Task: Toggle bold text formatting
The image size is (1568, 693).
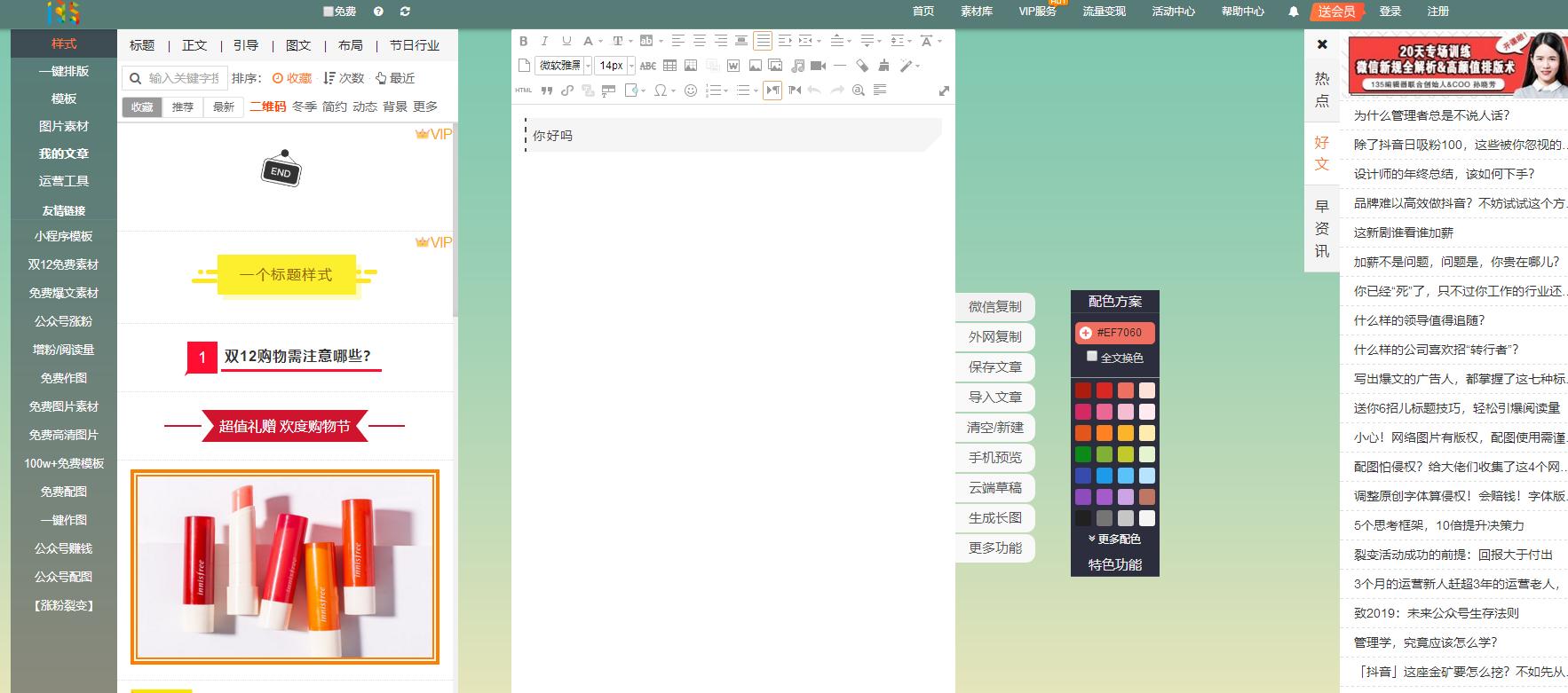Action: (523, 41)
